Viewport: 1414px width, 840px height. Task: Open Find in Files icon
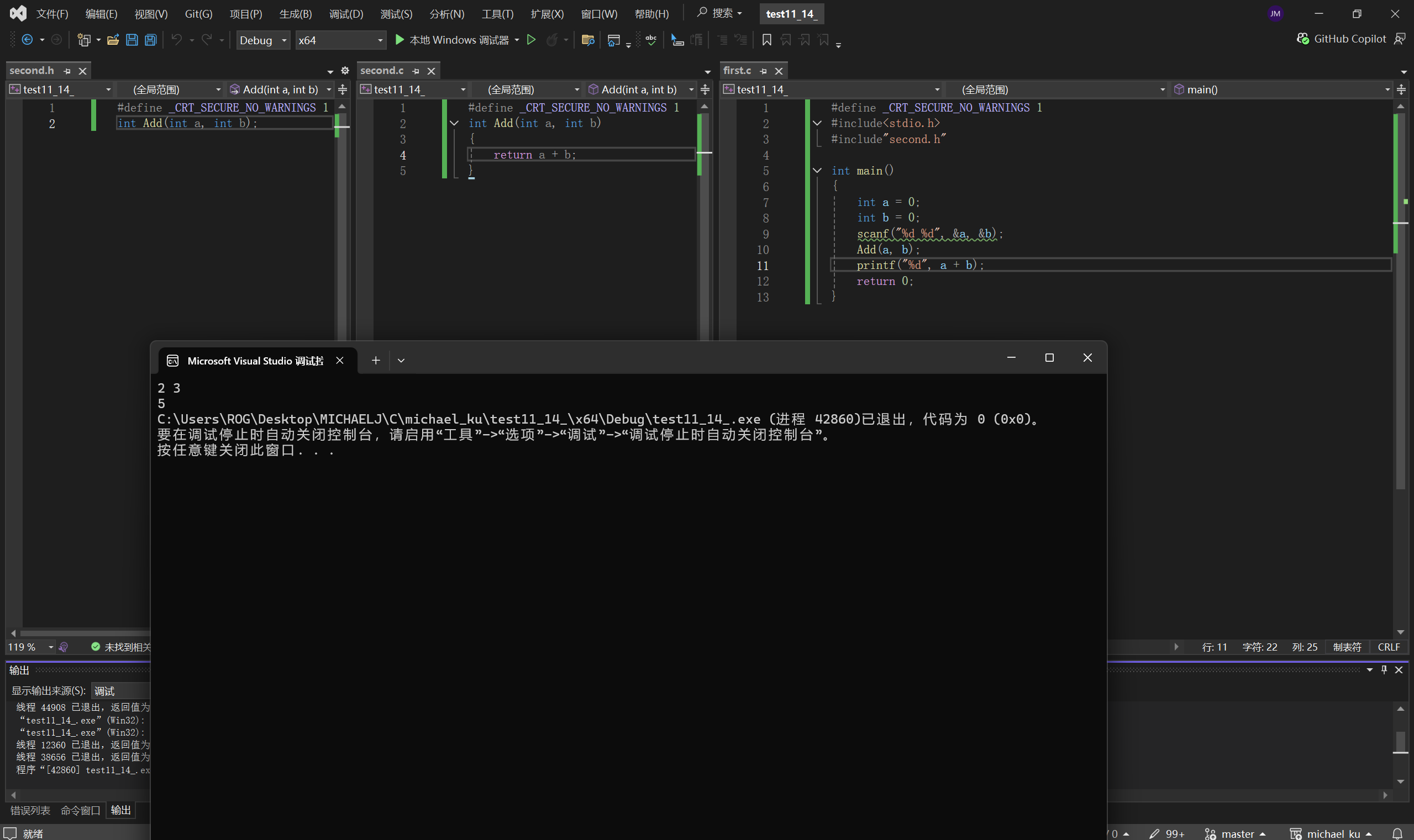coord(588,40)
